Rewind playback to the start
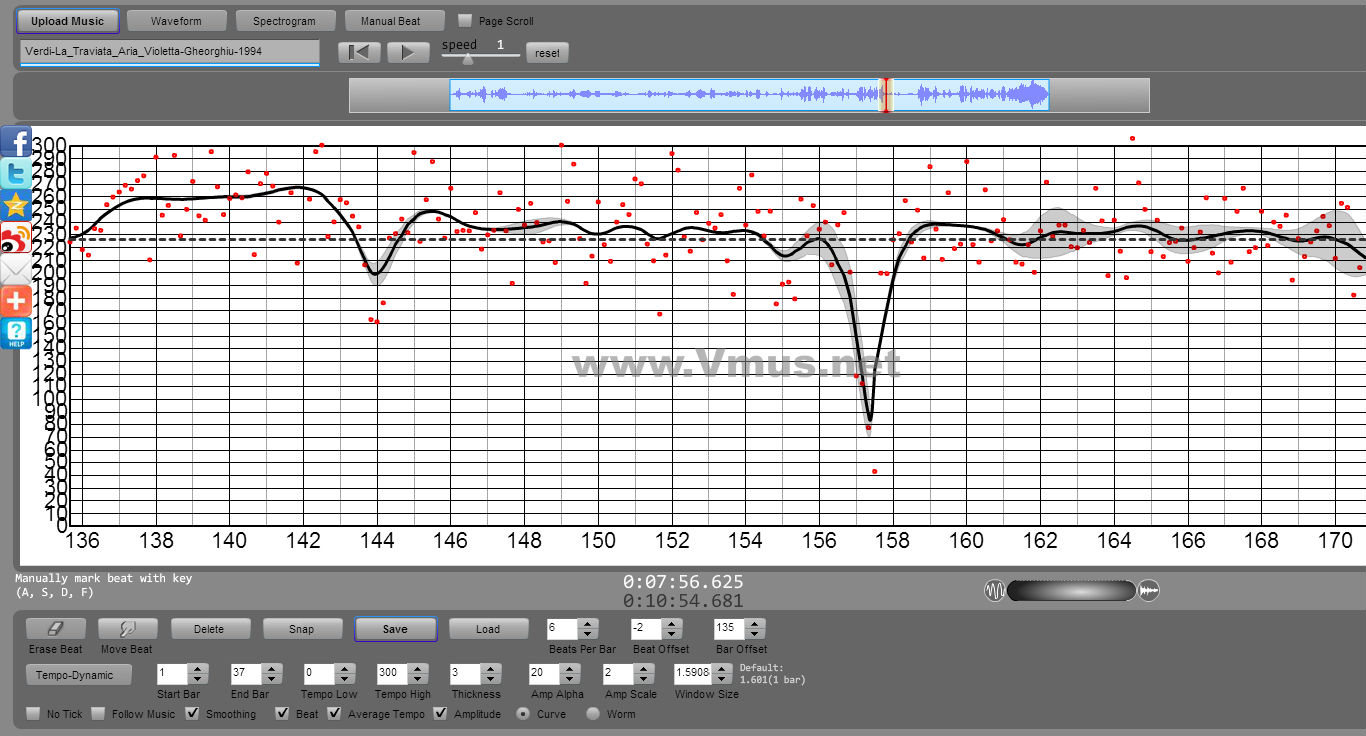Image resolution: width=1366 pixels, height=736 pixels. tap(359, 52)
